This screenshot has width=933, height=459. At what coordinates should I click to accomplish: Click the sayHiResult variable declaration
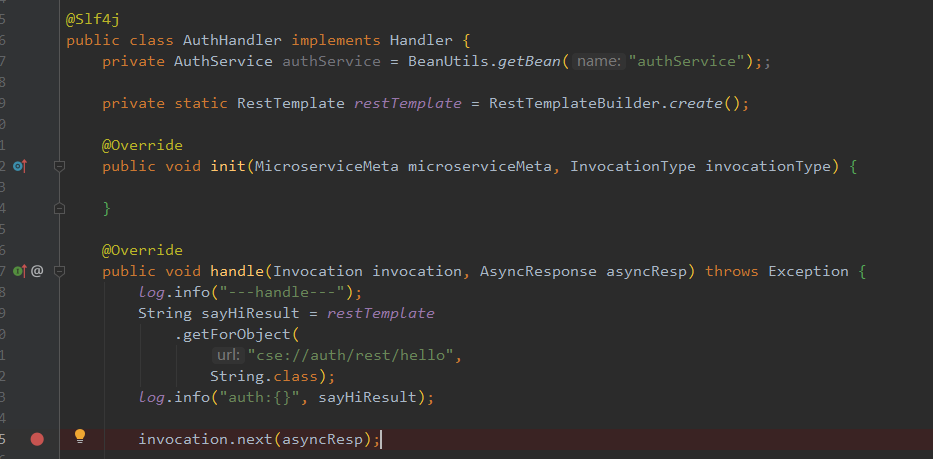pos(250,313)
